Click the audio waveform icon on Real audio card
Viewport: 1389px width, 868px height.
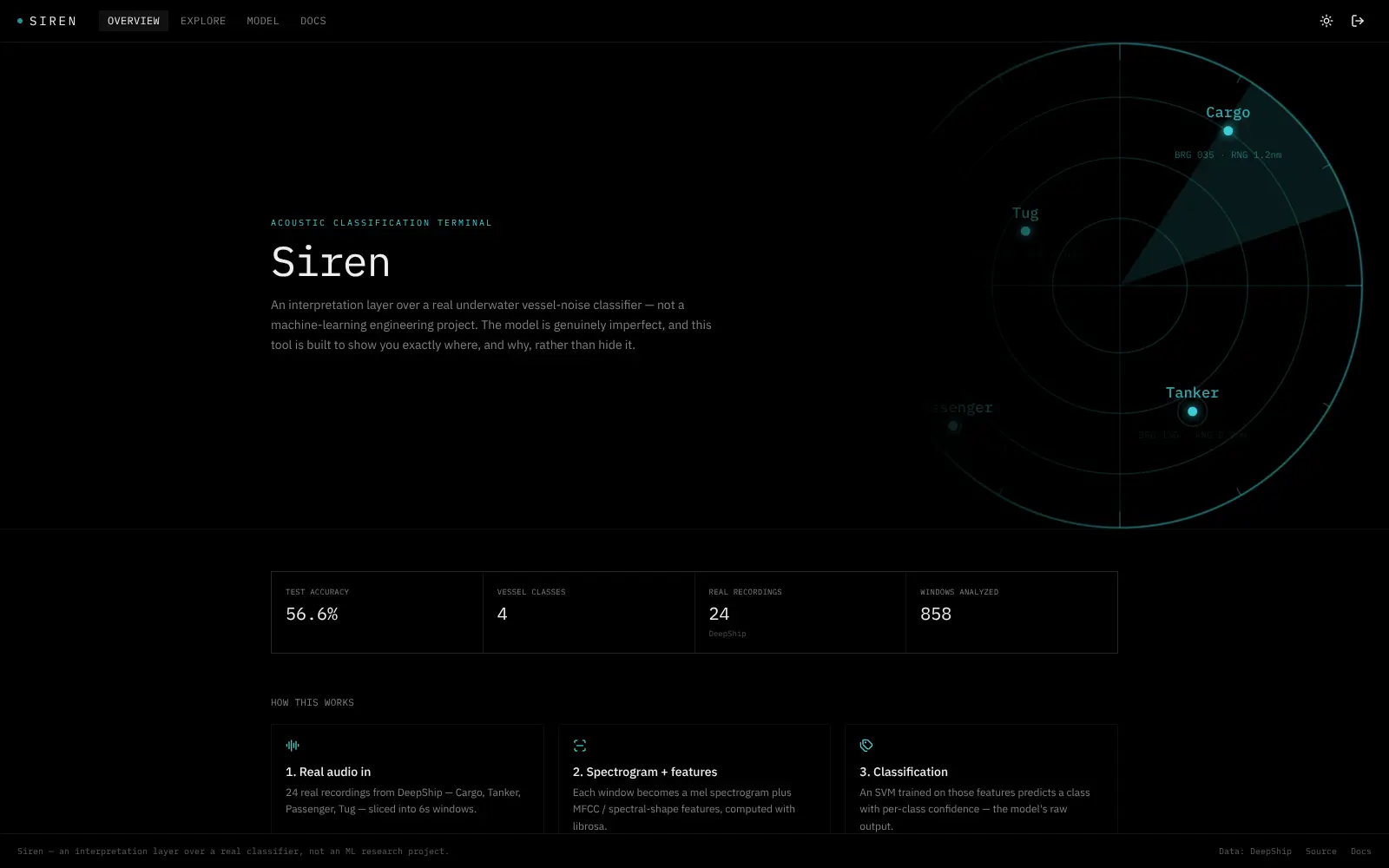click(293, 745)
